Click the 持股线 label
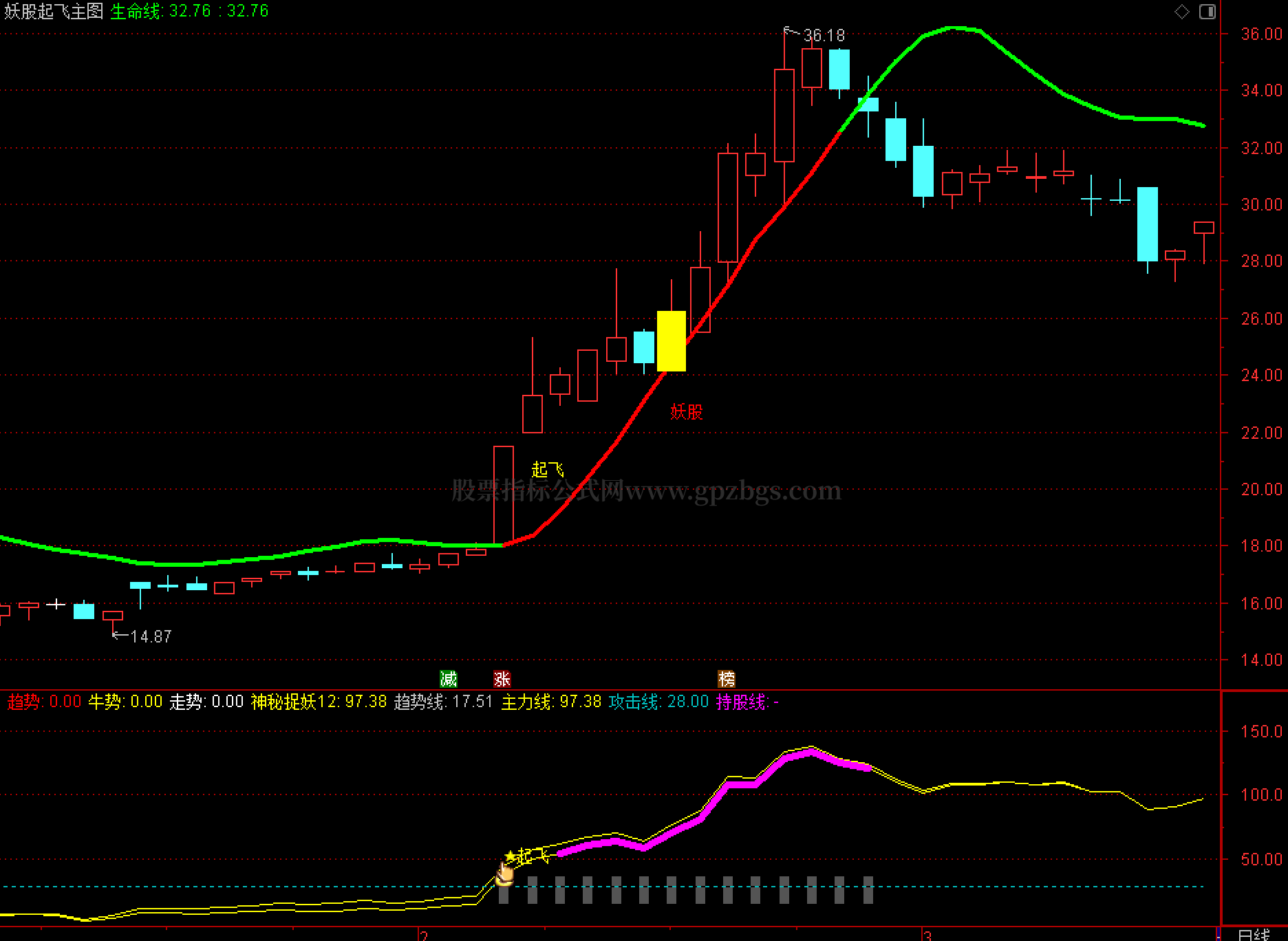The image size is (1288, 941). click(747, 702)
